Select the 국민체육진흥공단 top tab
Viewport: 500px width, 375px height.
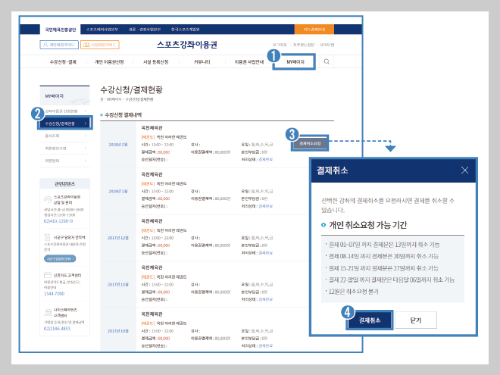(x=60, y=30)
